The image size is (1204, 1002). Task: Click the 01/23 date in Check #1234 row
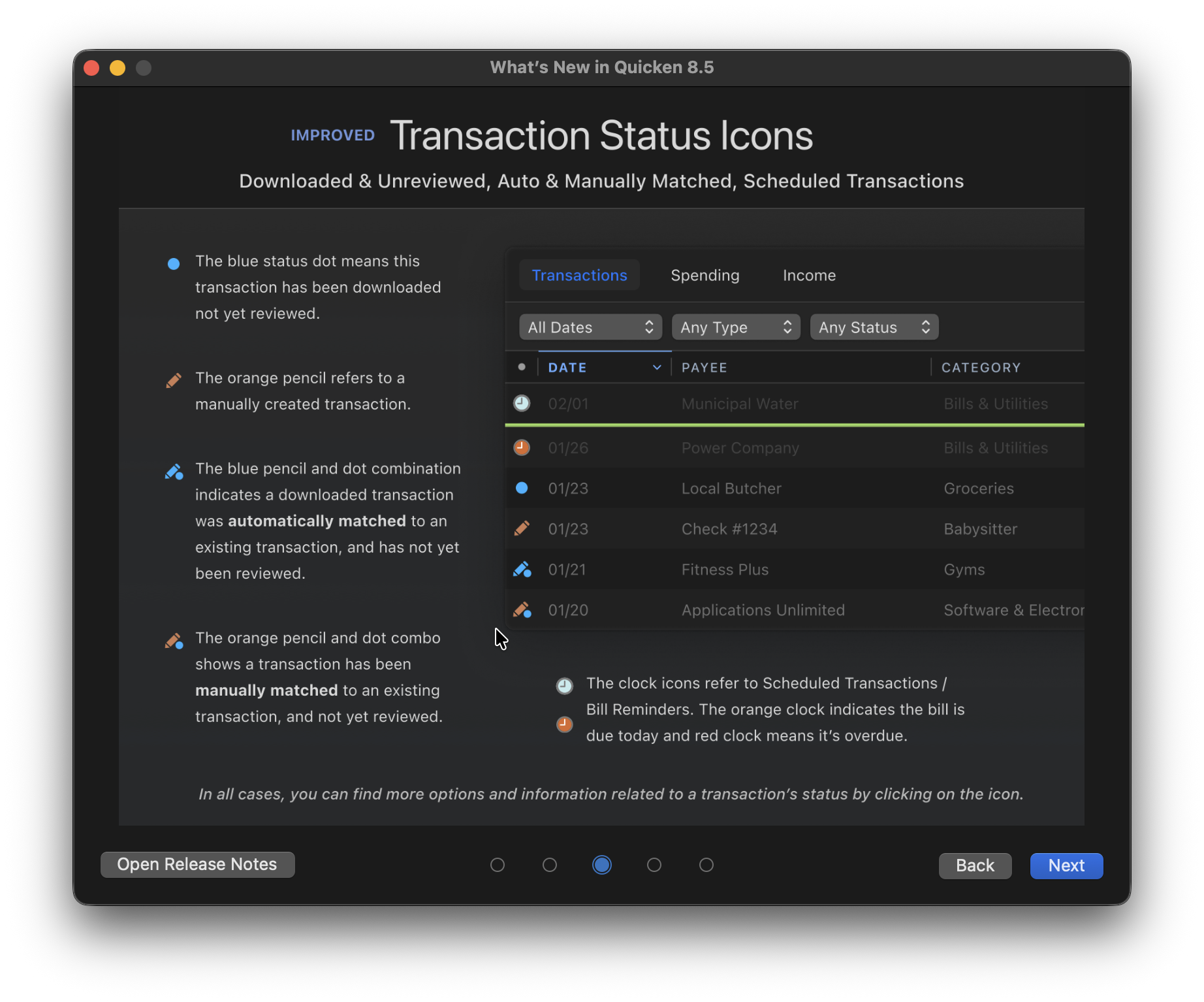click(569, 529)
